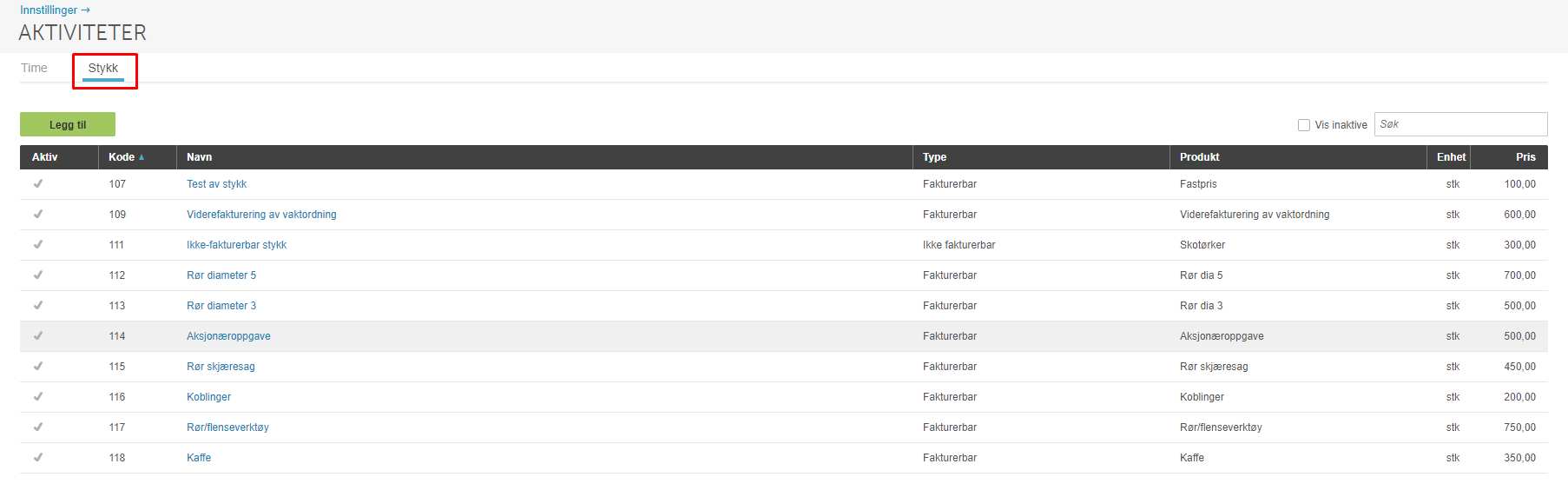
Task: Open the Videre­fakturering av vaktordning activity link
Action: tap(261, 214)
